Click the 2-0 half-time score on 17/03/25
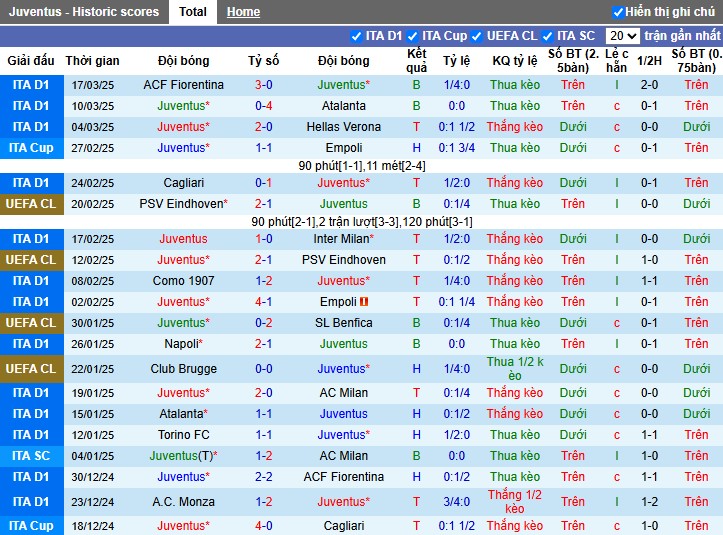This screenshot has width=723, height=535. (649, 85)
